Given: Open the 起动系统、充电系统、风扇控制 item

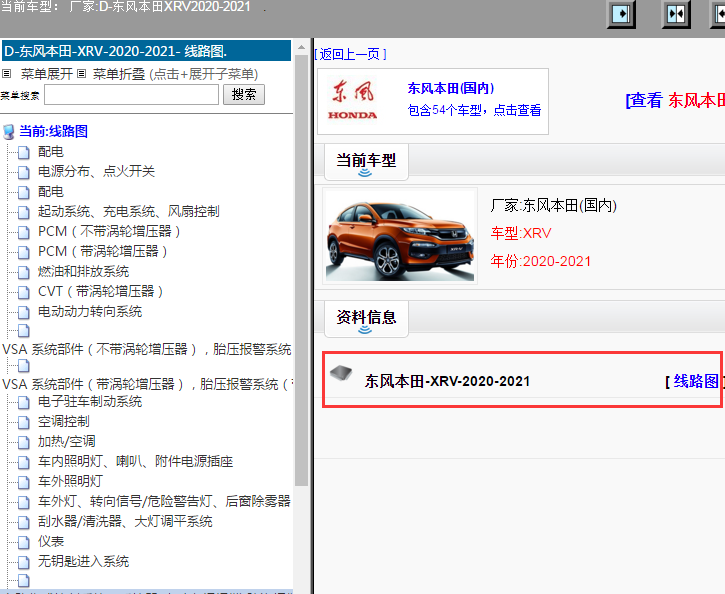Looking at the screenshot, I should 129,212.
